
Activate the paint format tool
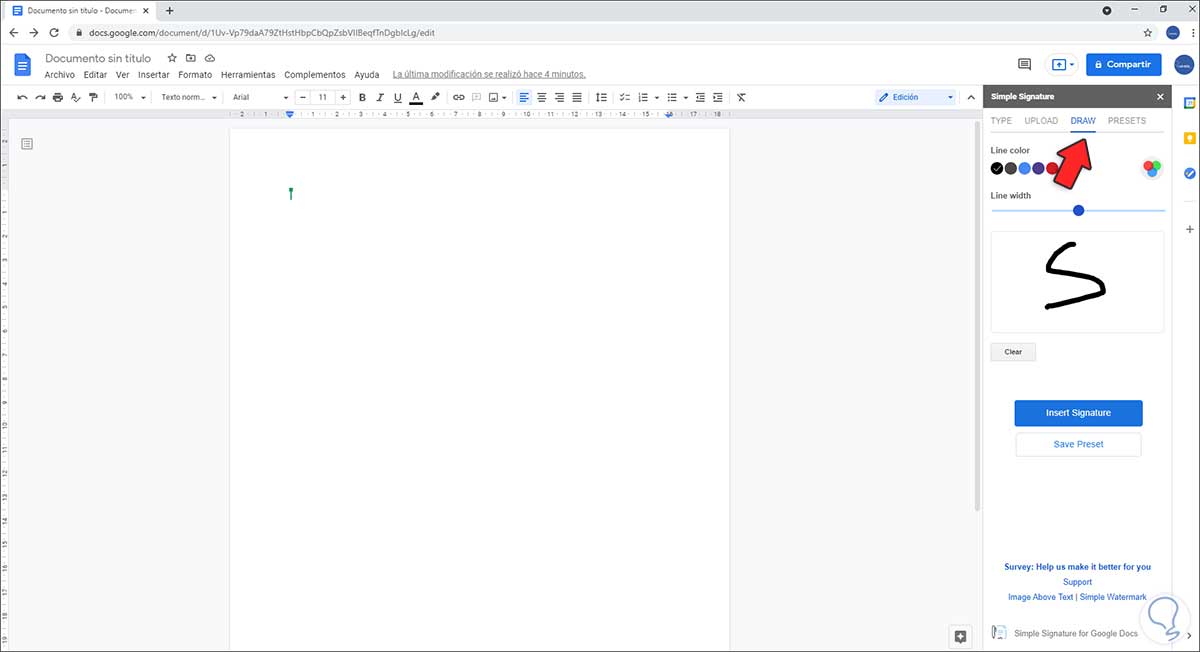94,97
